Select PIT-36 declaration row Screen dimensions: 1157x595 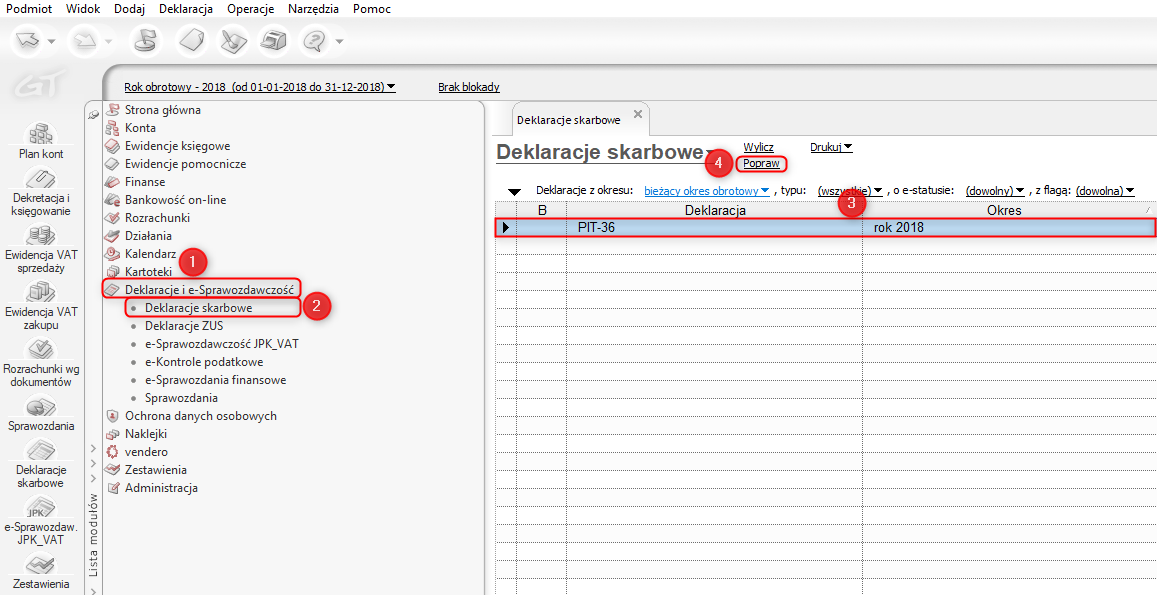[x=824, y=227]
